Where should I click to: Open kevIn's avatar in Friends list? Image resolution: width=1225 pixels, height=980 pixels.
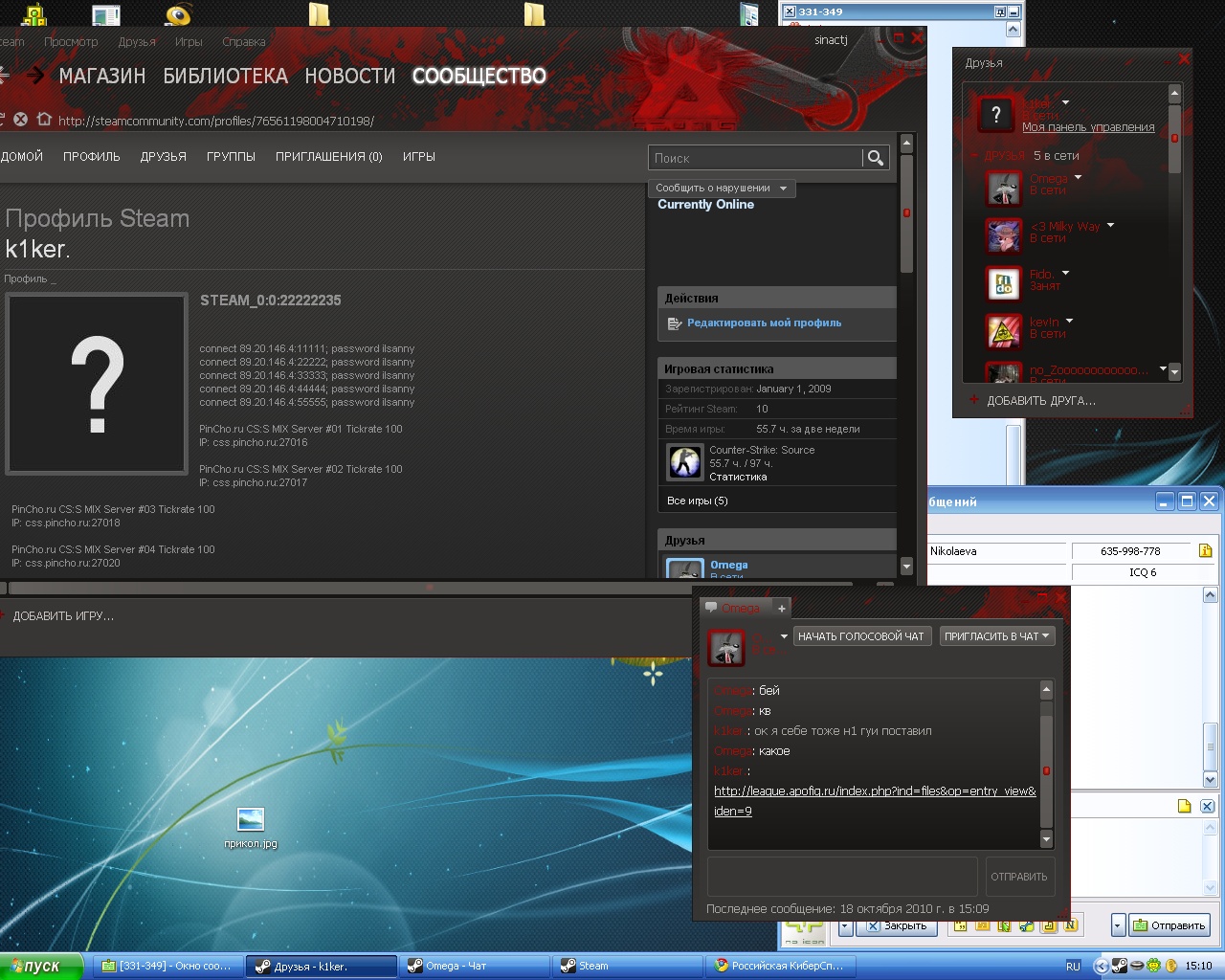(1005, 331)
